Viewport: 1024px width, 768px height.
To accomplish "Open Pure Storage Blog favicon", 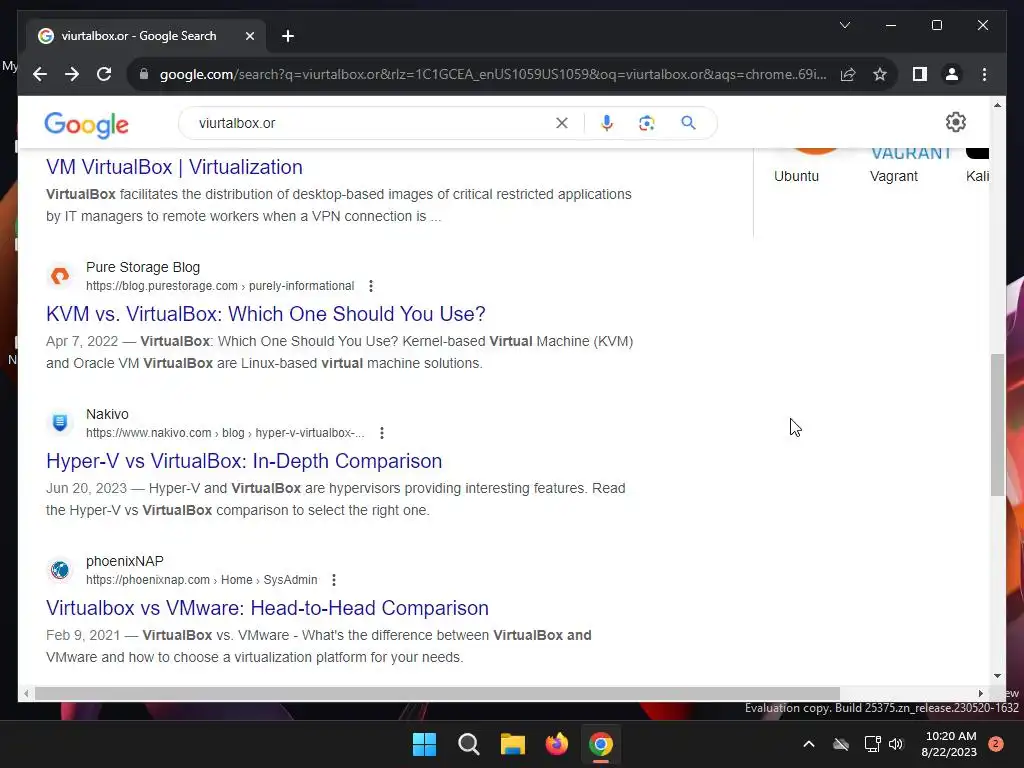I will pos(60,276).
